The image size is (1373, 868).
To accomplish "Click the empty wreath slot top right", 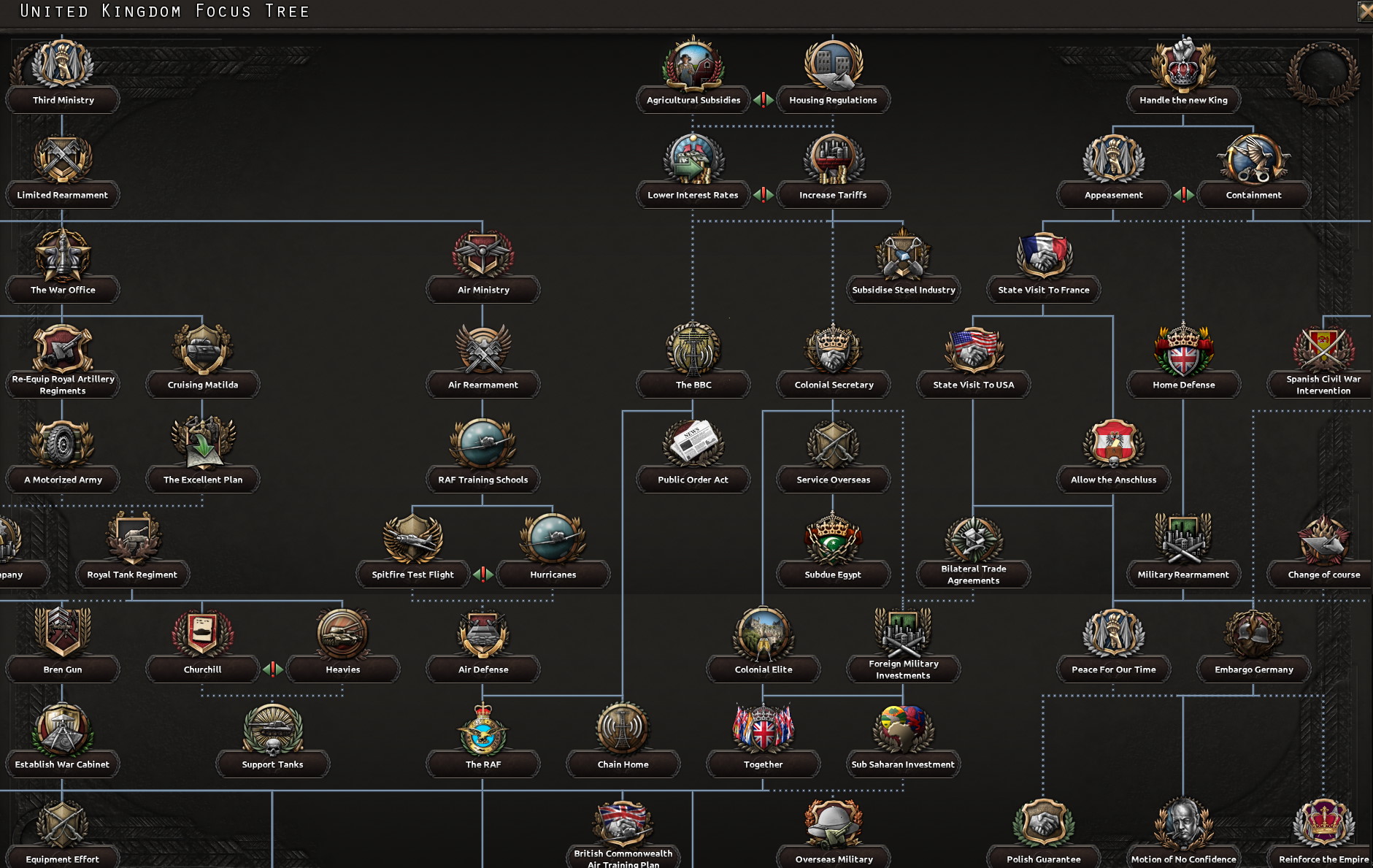I will click(x=1323, y=73).
